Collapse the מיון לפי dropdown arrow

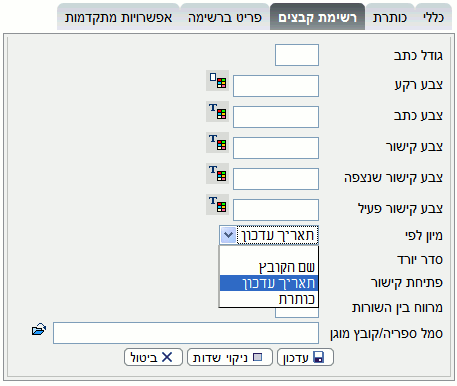coord(228,235)
